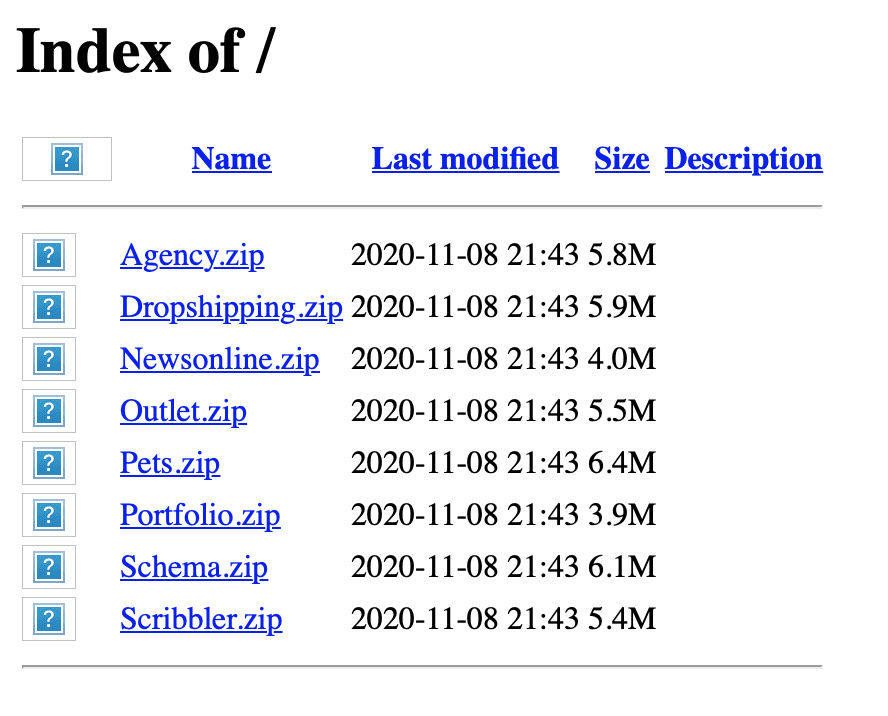Image resolution: width=888 pixels, height=716 pixels.
Task: Click the file icon beside Dropshipping.zip
Action: tap(49, 307)
